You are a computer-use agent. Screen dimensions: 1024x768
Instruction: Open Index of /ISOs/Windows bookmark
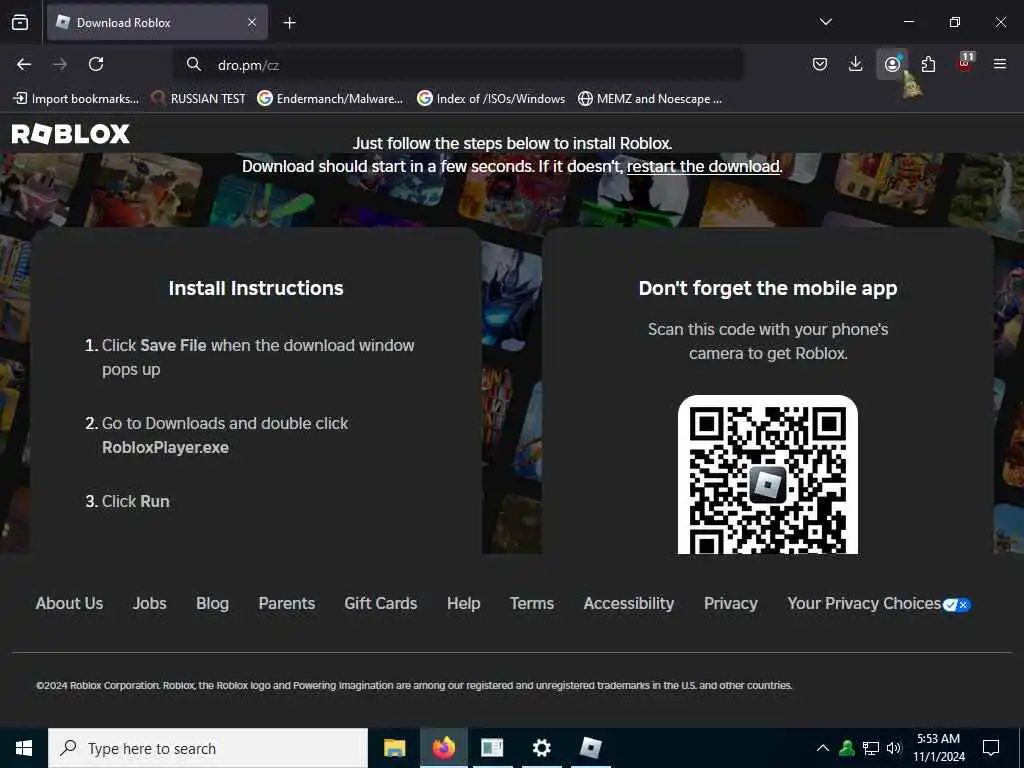click(x=491, y=99)
